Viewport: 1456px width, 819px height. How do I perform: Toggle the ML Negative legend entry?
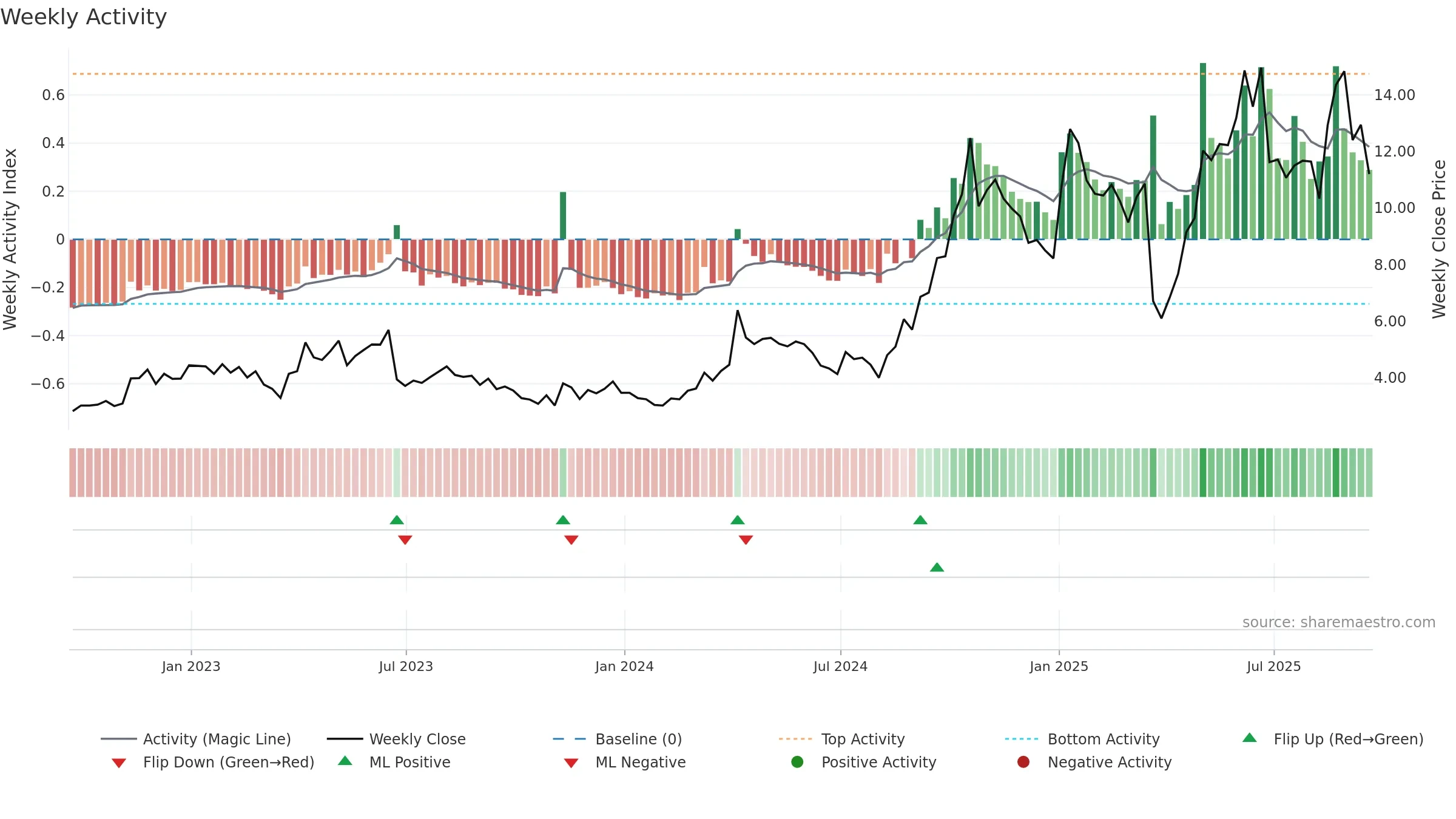coord(625,762)
